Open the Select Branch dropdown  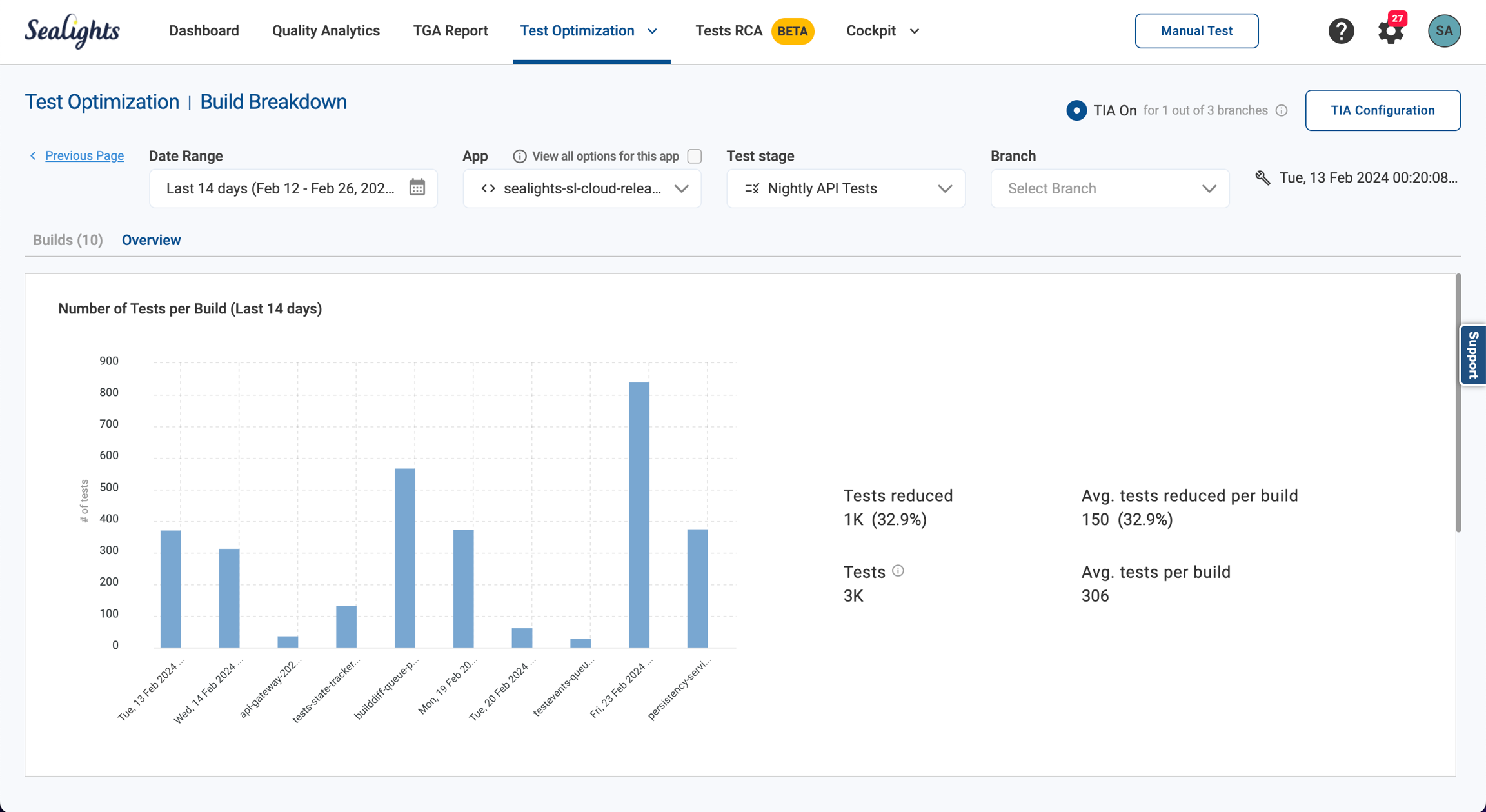[x=1109, y=188]
